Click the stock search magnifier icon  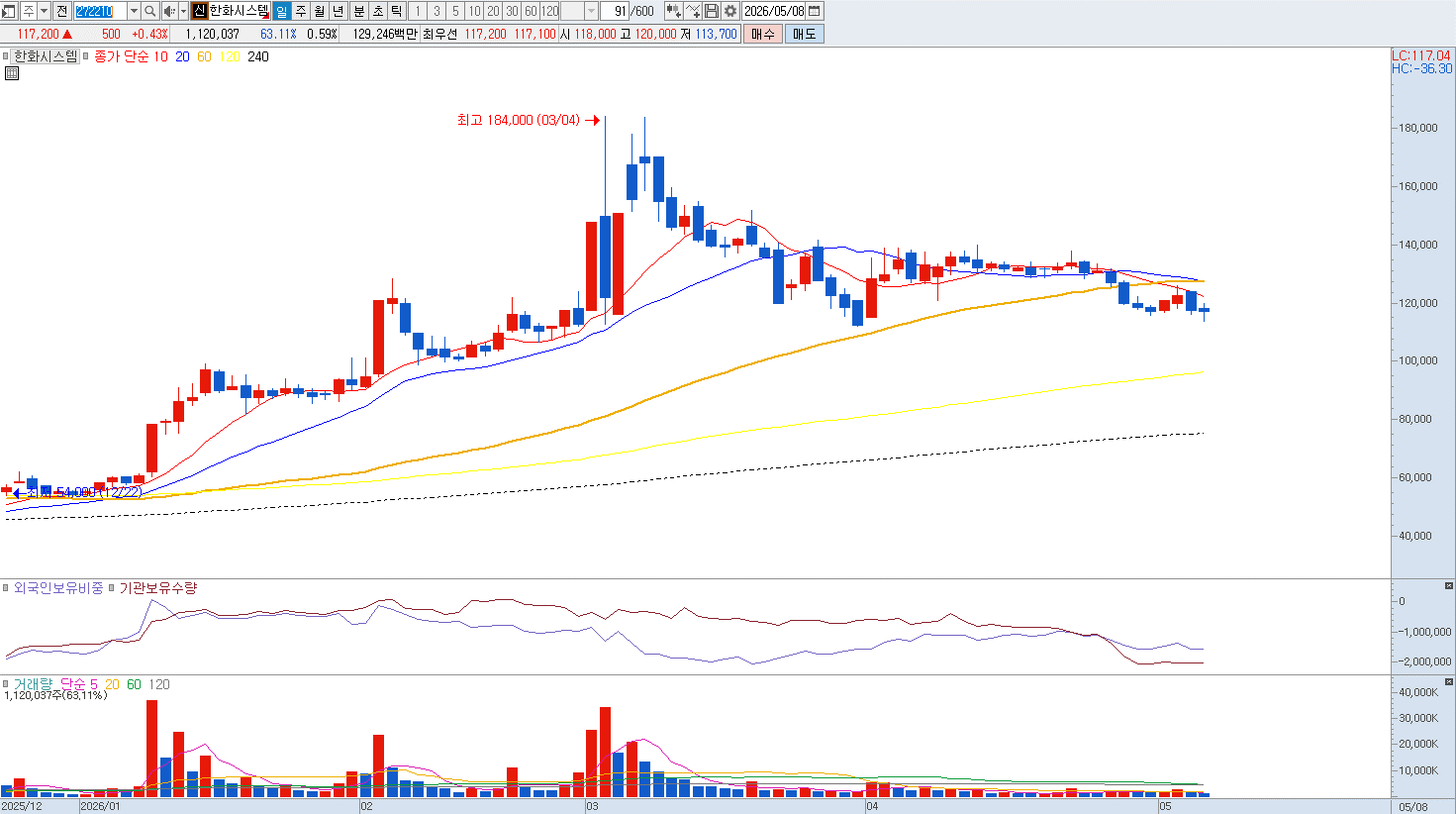tap(149, 11)
